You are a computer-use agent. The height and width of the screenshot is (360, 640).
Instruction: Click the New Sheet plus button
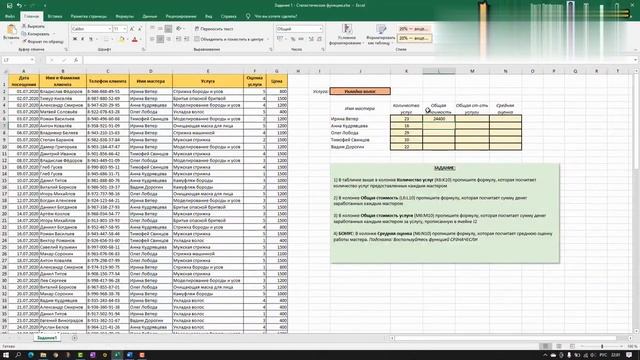click(74, 338)
